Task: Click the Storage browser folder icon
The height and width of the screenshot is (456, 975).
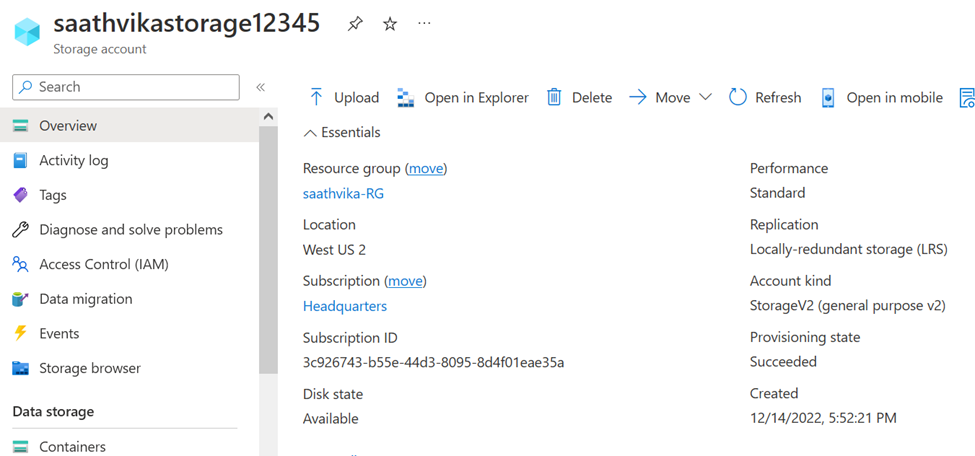Action: pos(21,368)
